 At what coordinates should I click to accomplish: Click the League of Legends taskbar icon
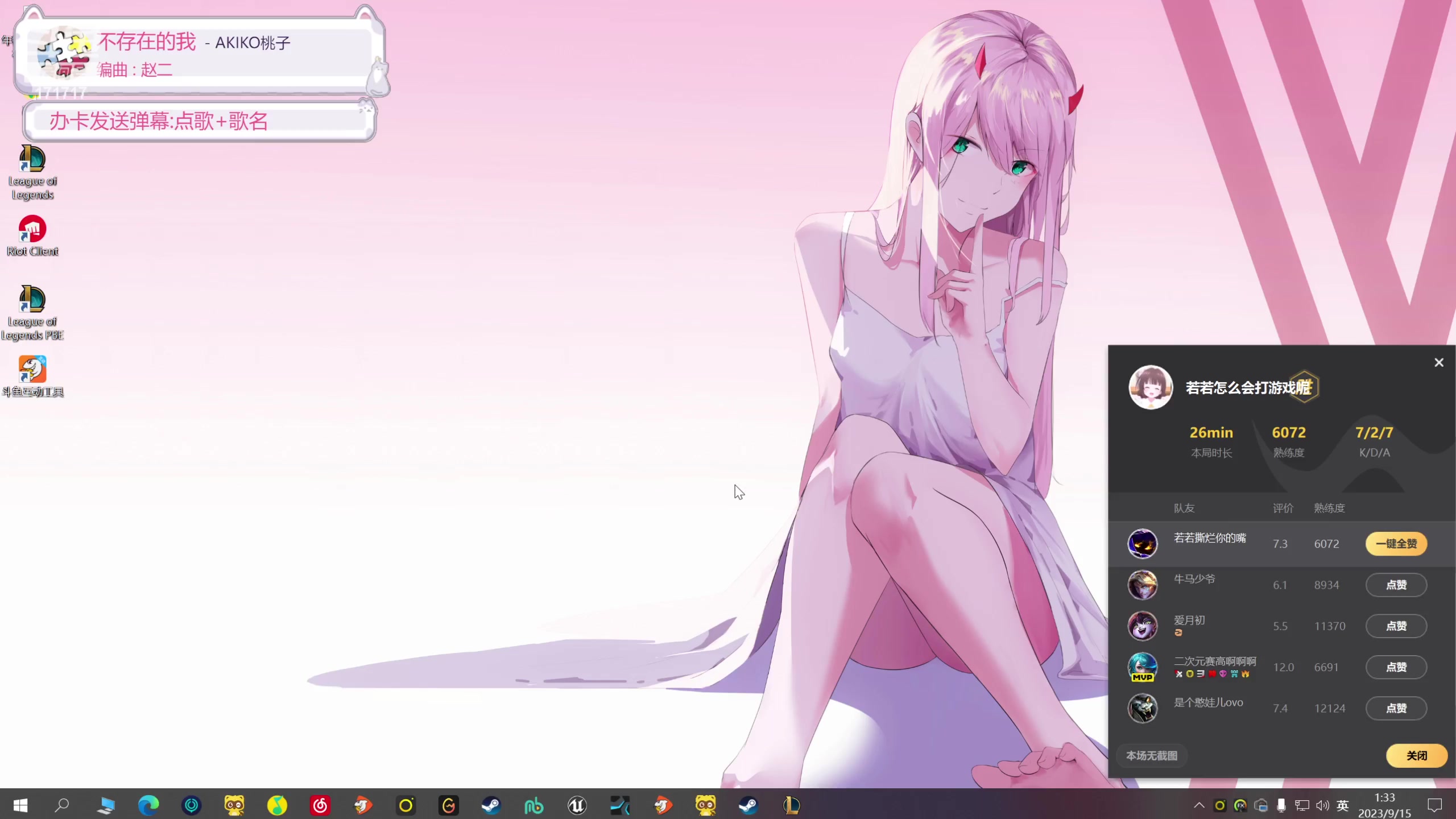click(x=791, y=805)
